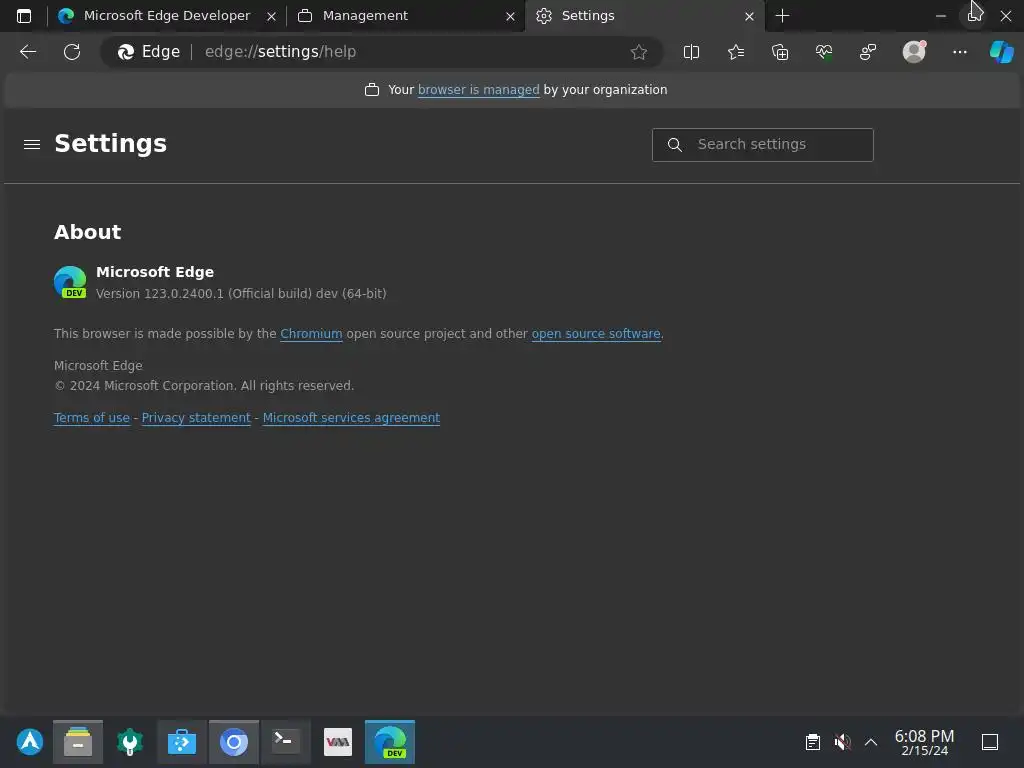
Task: Open Microsoft services agreement link
Action: point(351,418)
